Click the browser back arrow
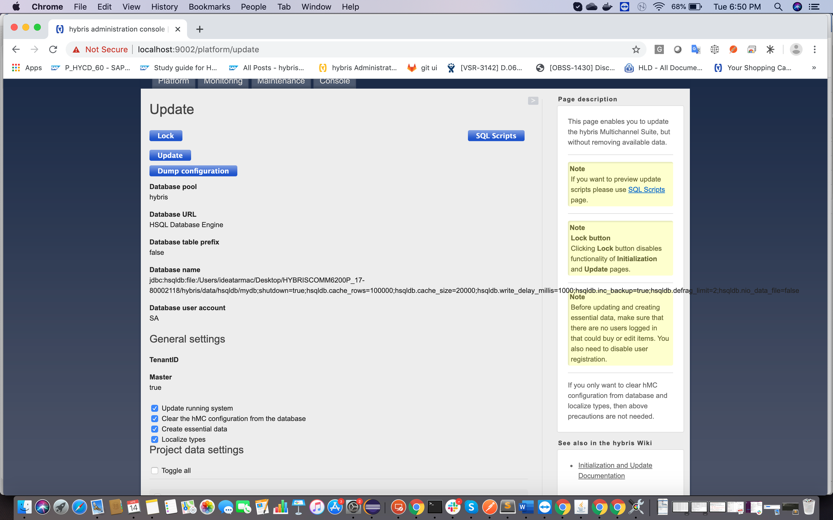 pos(16,49)
